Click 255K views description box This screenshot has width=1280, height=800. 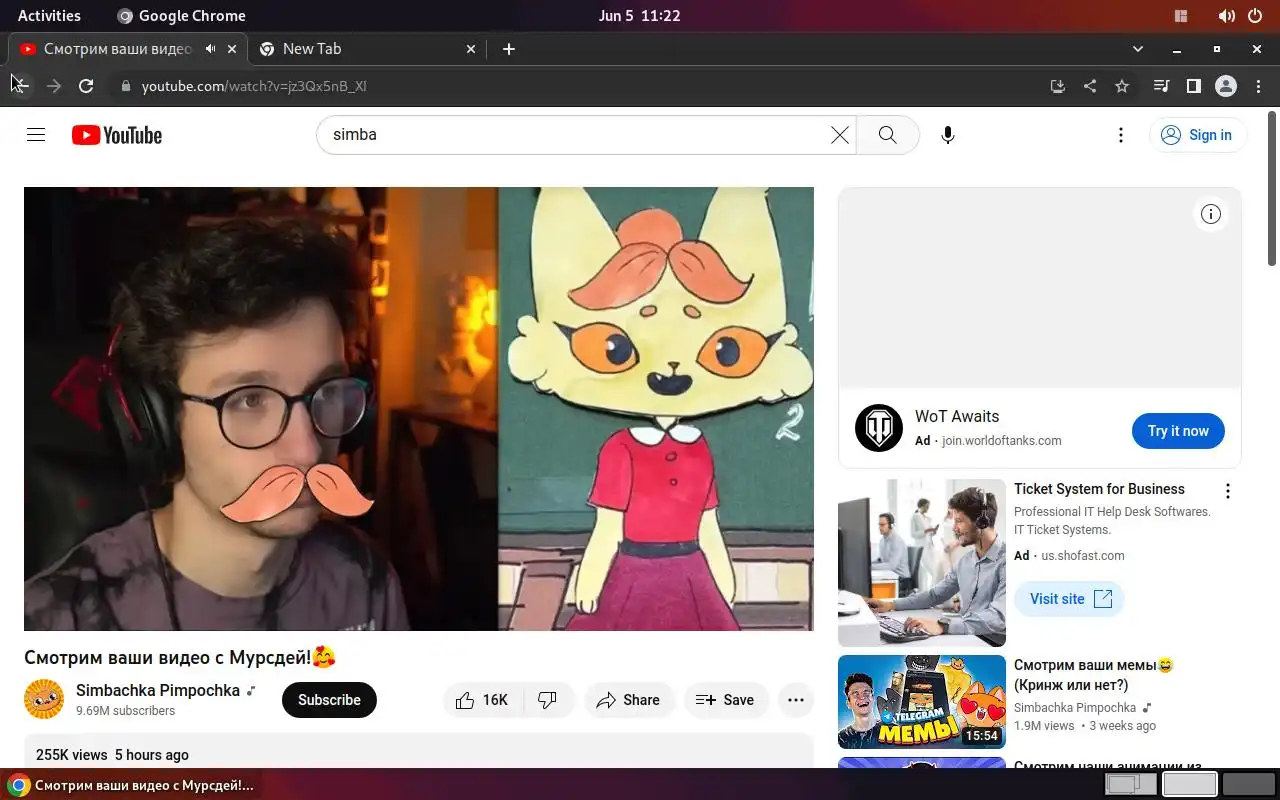coord(418,752)
